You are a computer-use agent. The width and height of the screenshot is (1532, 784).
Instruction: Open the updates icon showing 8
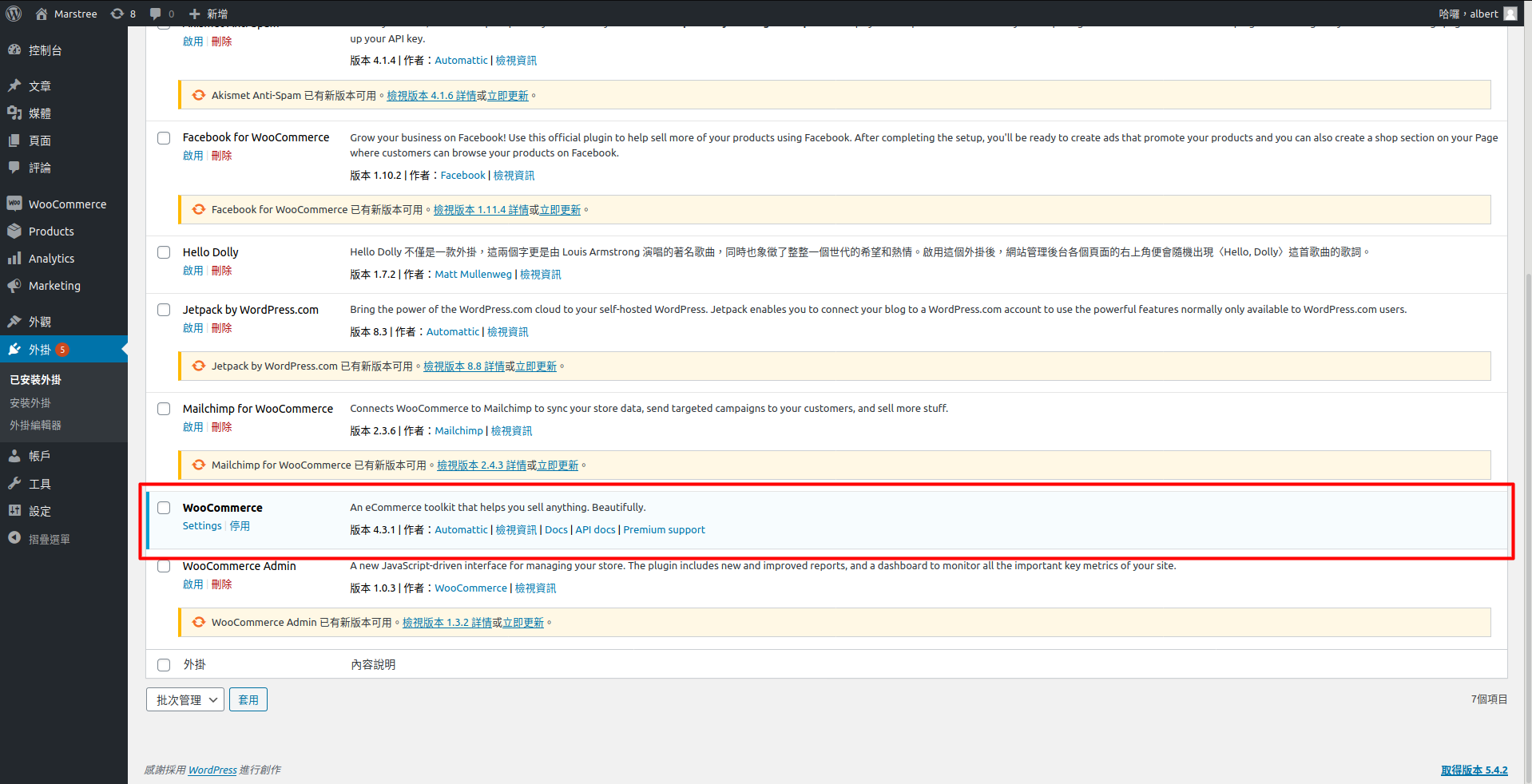[117, 14]
